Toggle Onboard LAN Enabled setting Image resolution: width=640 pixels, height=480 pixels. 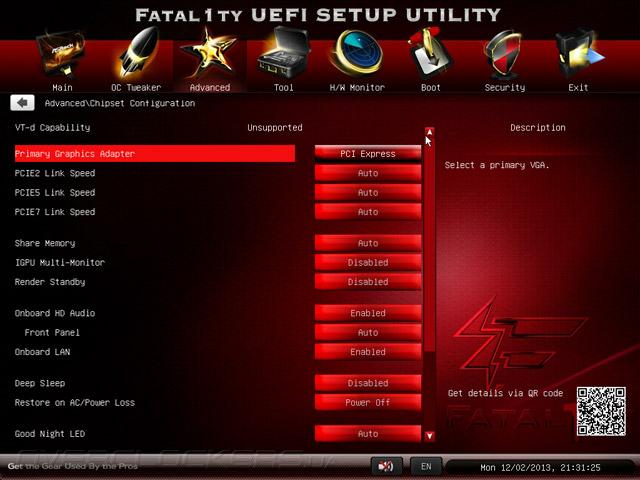pos(368,352)
